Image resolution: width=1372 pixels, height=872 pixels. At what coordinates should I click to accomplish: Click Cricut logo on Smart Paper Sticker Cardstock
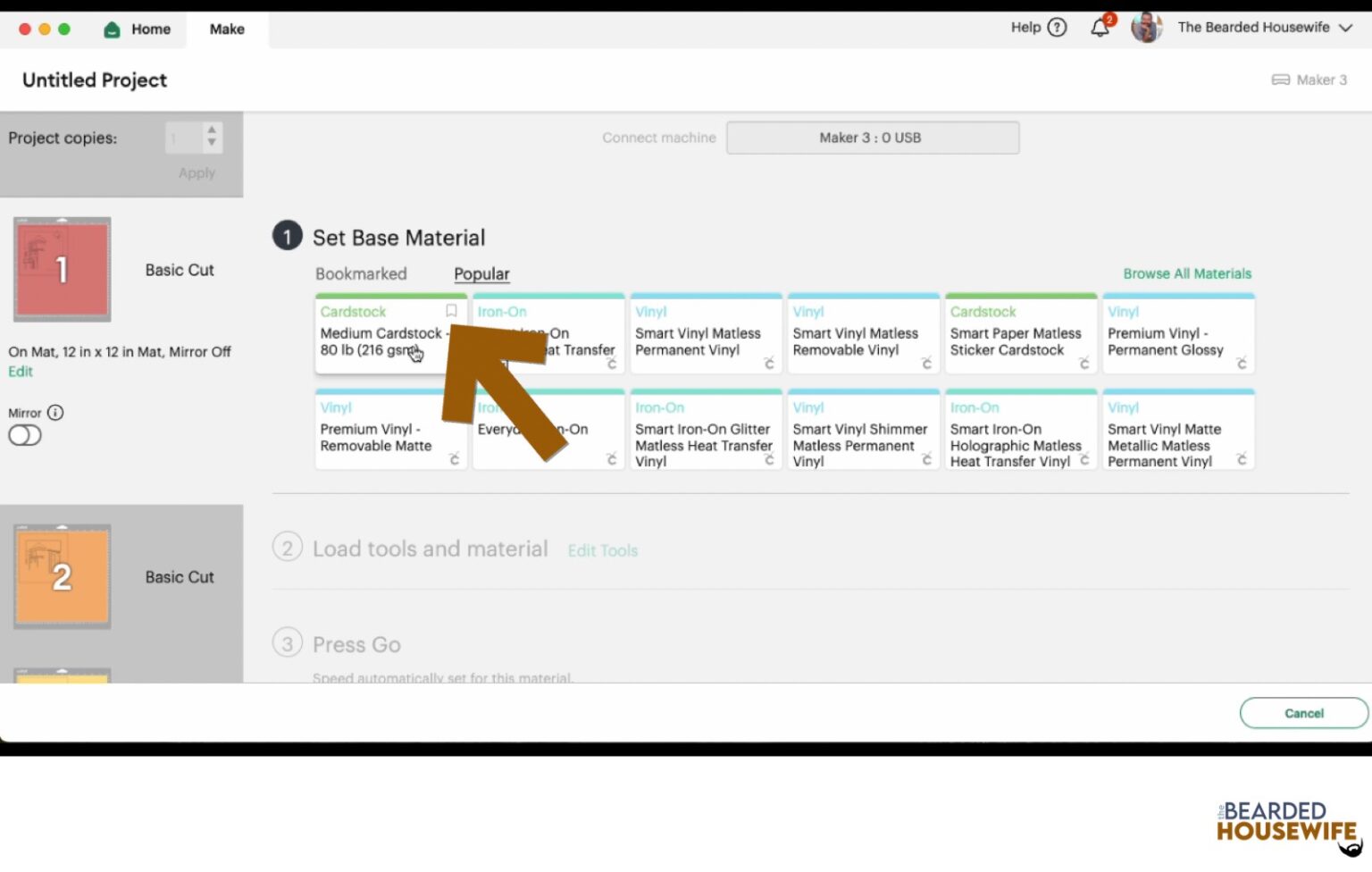(1083, 364)
